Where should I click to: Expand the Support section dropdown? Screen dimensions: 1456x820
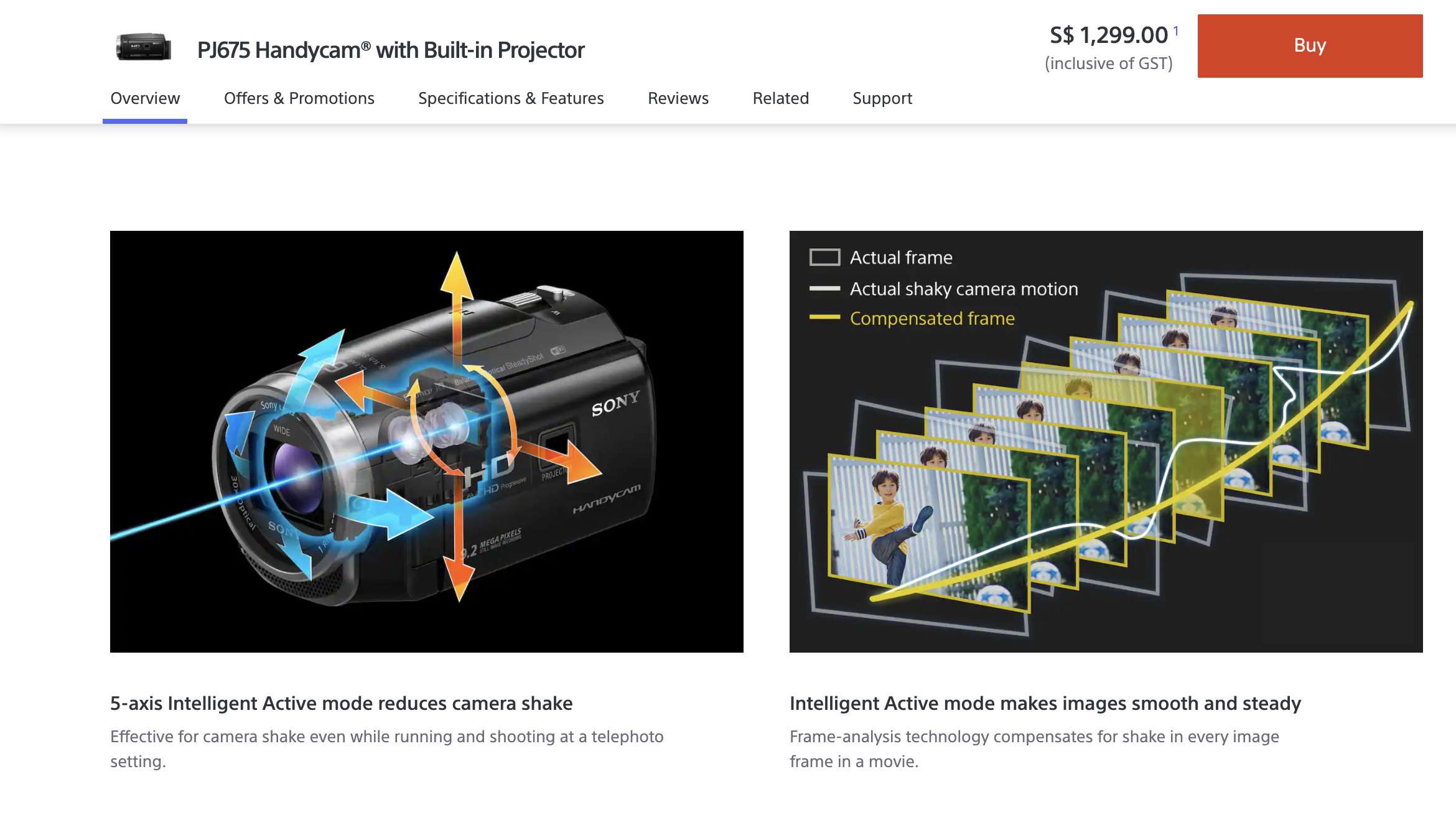click(x=882, y=98)
